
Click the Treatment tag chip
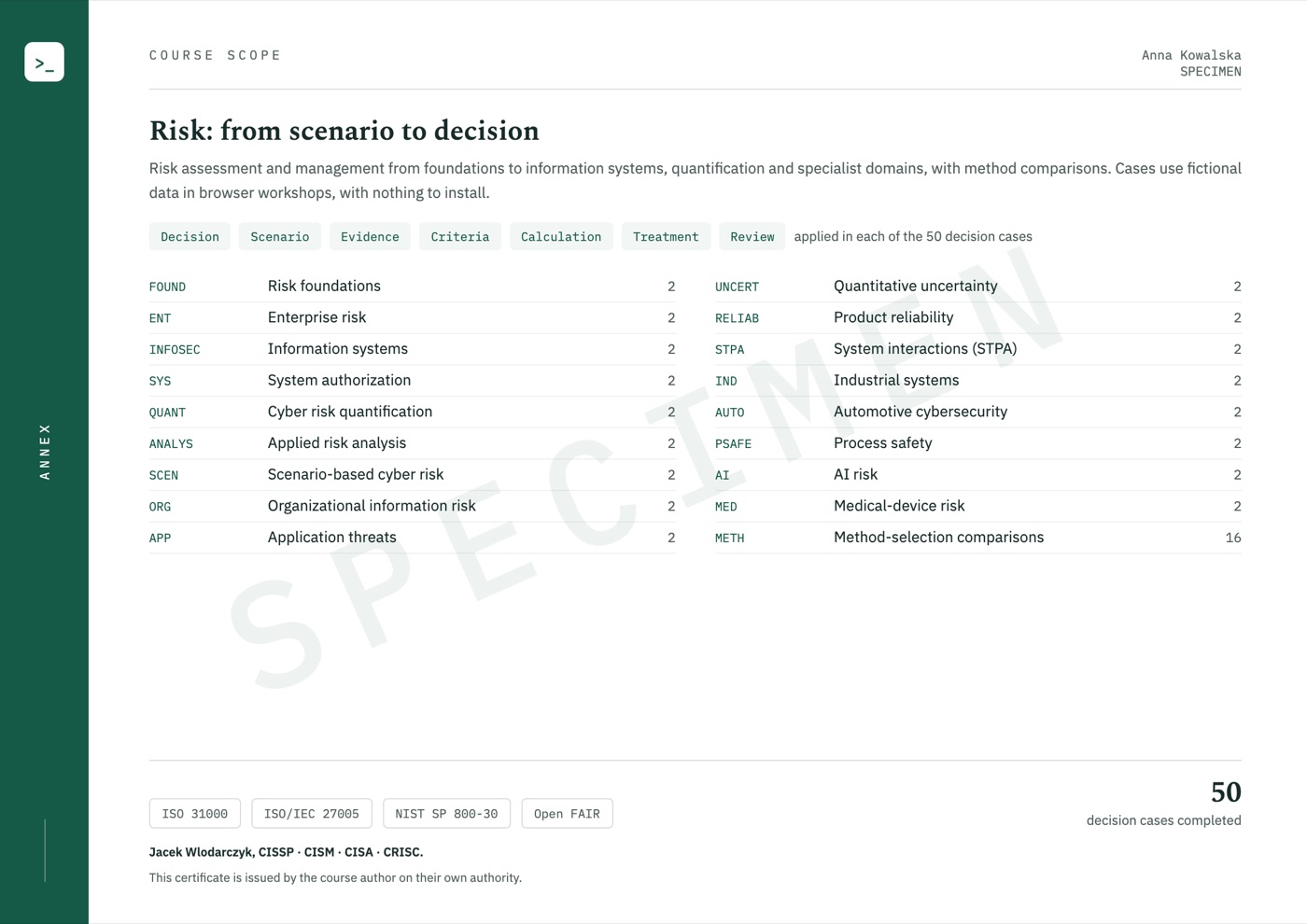pos(666,237)
